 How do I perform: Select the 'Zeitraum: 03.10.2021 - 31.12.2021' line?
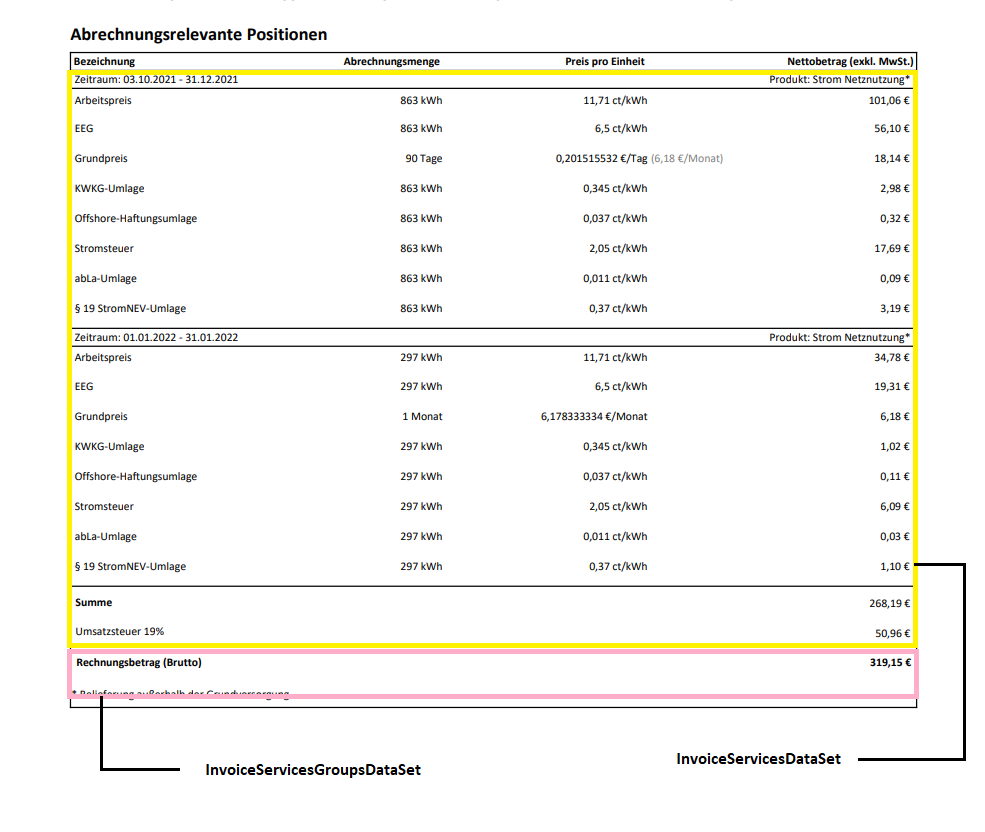156,80
